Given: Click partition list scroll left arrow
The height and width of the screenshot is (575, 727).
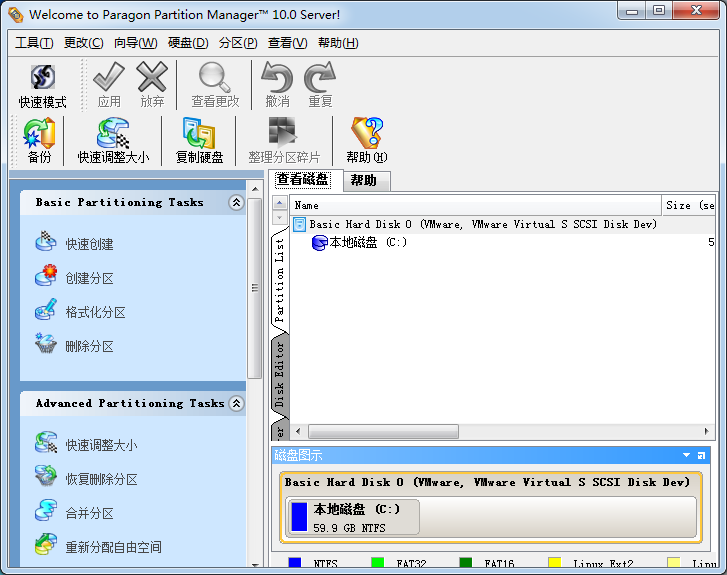Looking at the screenshot, I should (x=298, y=431).
